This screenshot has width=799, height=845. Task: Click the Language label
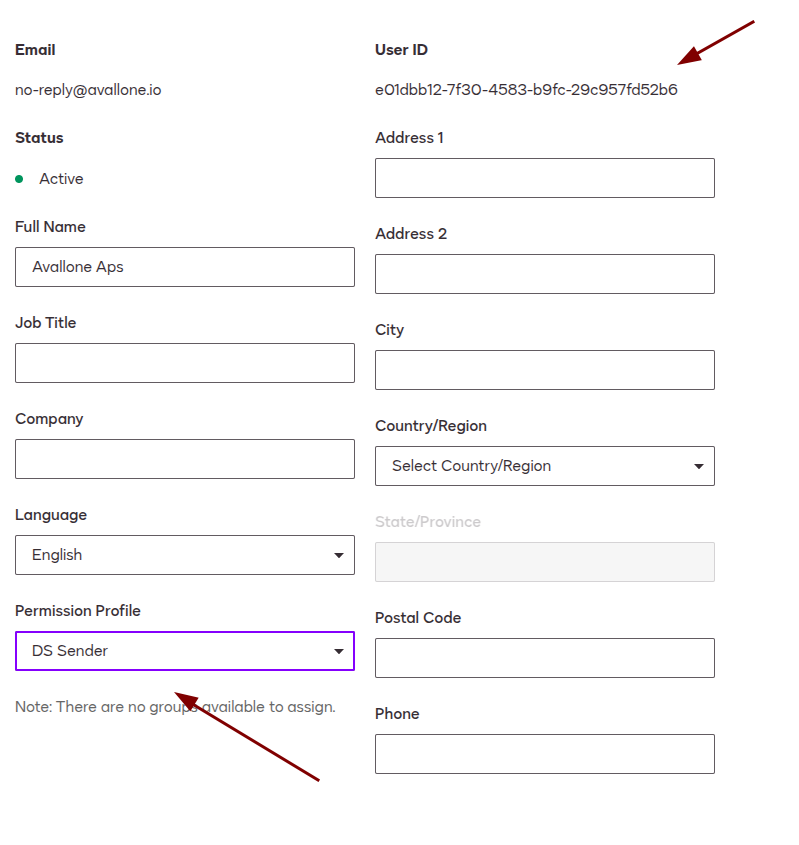[51, 515]
